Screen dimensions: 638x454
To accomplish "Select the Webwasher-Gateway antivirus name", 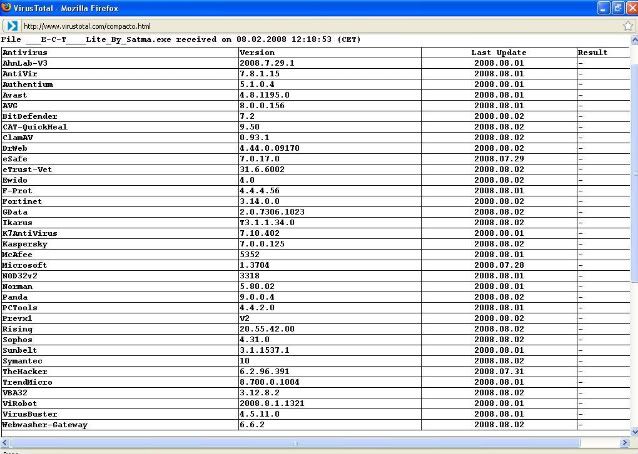I will tap(45, 425).
